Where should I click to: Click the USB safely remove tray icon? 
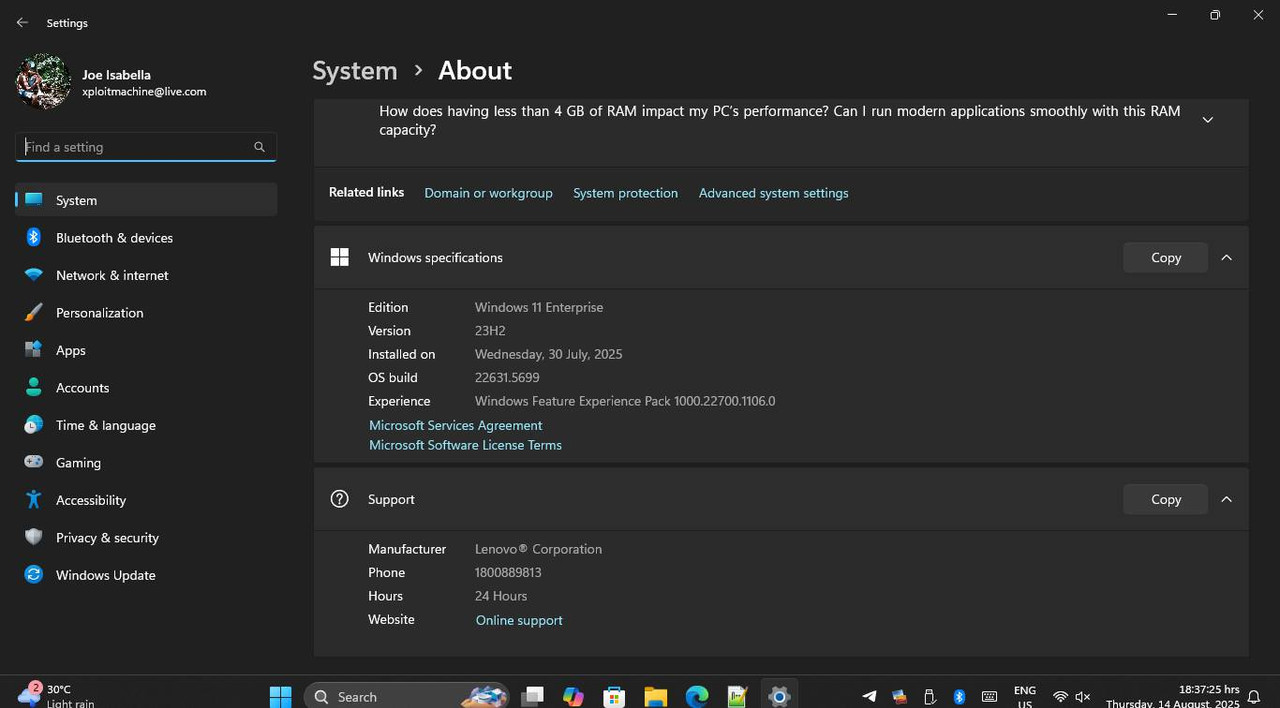929,696
